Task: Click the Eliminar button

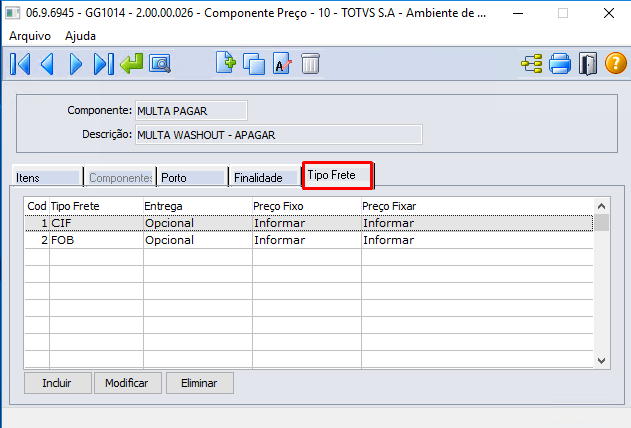Action: [199, 383]
